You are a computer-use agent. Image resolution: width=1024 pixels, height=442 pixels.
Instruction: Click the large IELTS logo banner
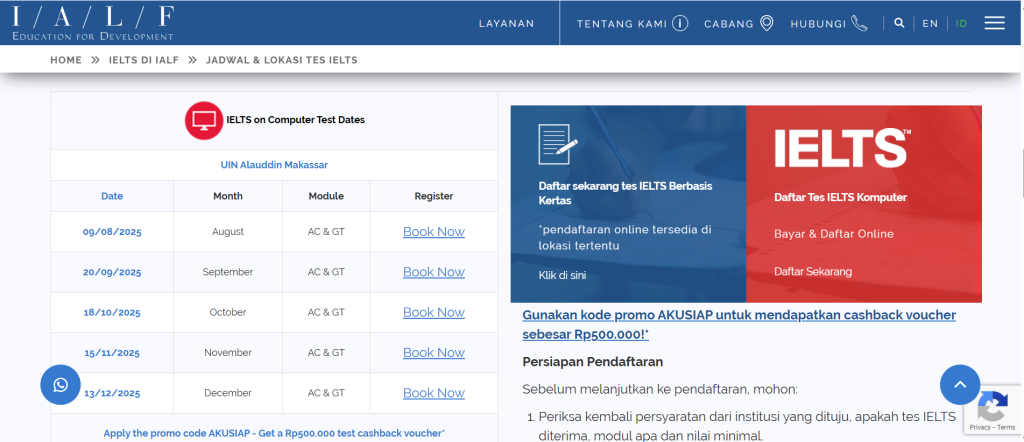click(841, 148)
